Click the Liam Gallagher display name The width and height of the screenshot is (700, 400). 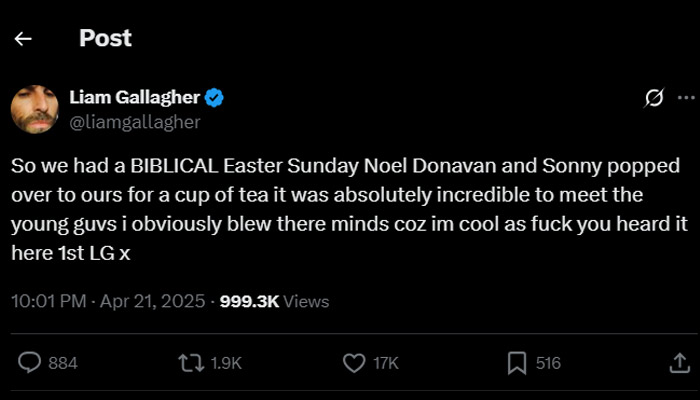(x=134, y=97)
